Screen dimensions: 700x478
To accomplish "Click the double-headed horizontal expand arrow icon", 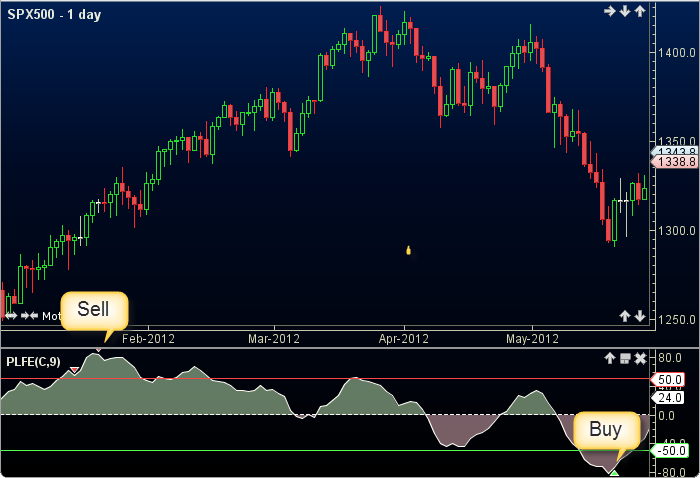I will pos(11,316).
